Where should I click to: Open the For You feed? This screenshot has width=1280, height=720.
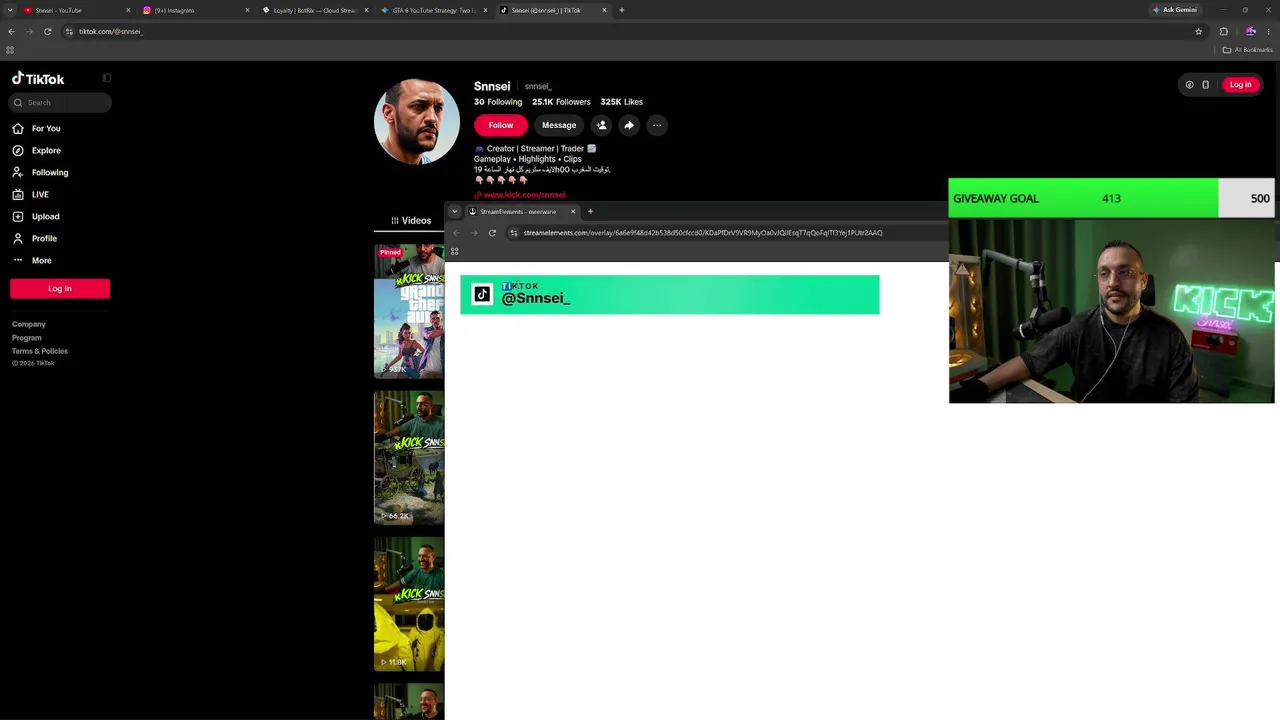click(x=36, y=128)
